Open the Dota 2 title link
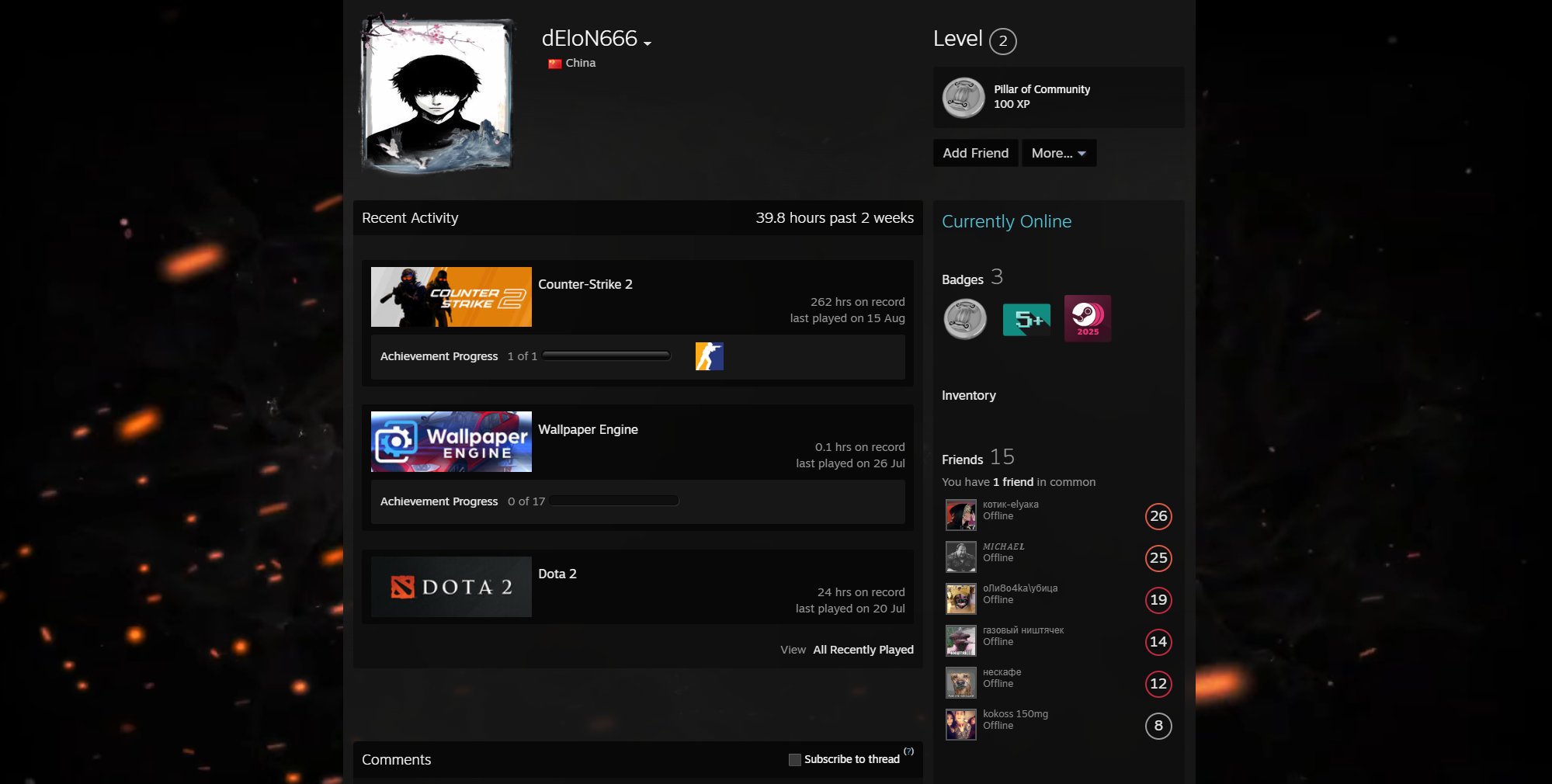1552x784 pixels. (557, 574)
